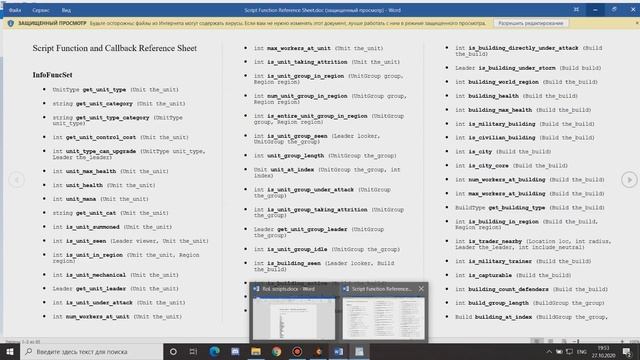Close the Script Function Reference preview thumbnail
This screenshot has height=360, width=640.
click(x=421, y=289)
